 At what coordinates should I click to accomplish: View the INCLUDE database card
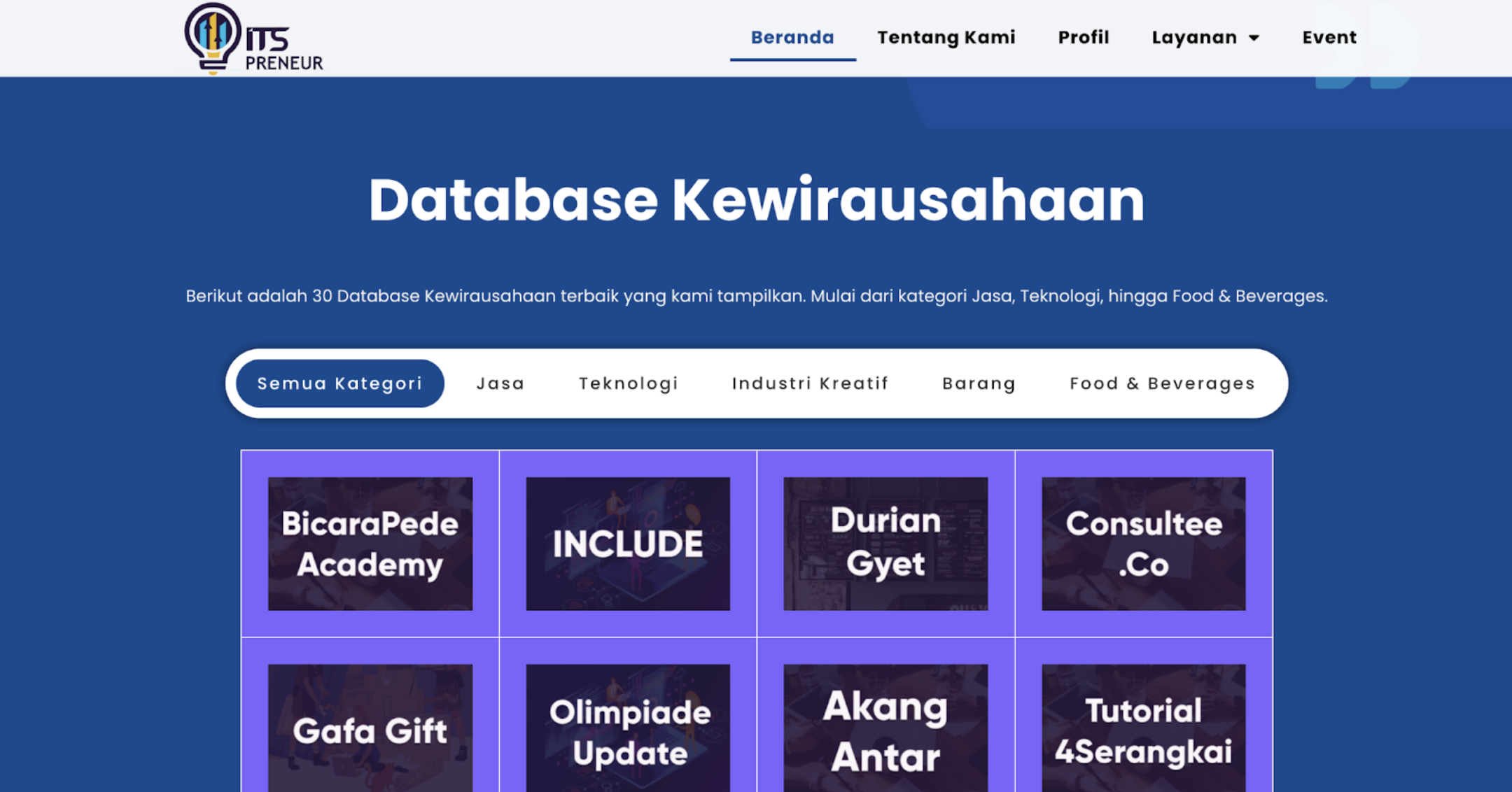pyautogui.click(x=628, y=544)
